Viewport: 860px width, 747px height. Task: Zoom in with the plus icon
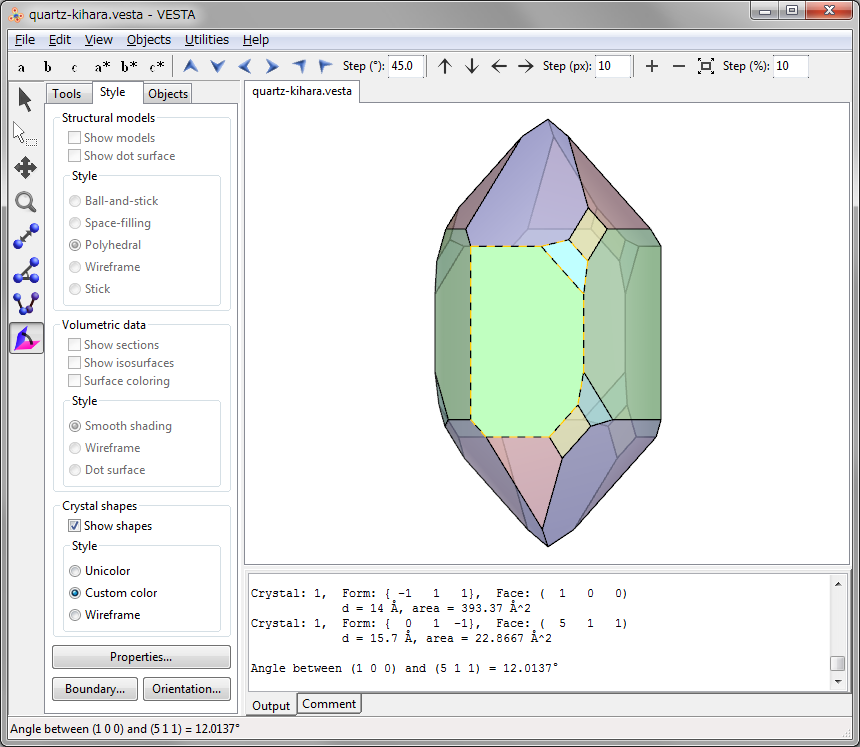pyautogui.click(x=652, y=66)
